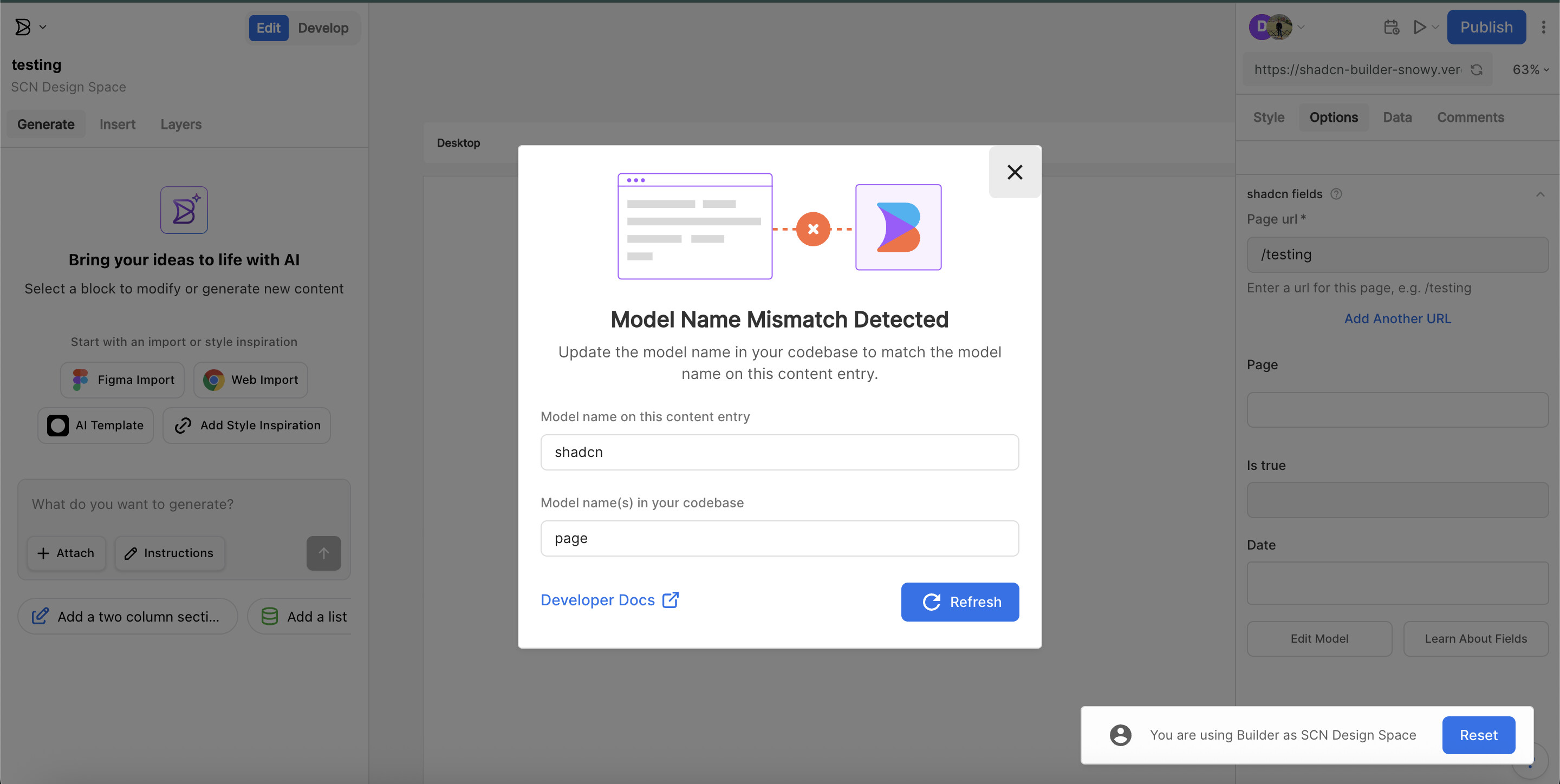Click the Figma Import button
This screenshot has height=784, width=1560.
(122, 380)
